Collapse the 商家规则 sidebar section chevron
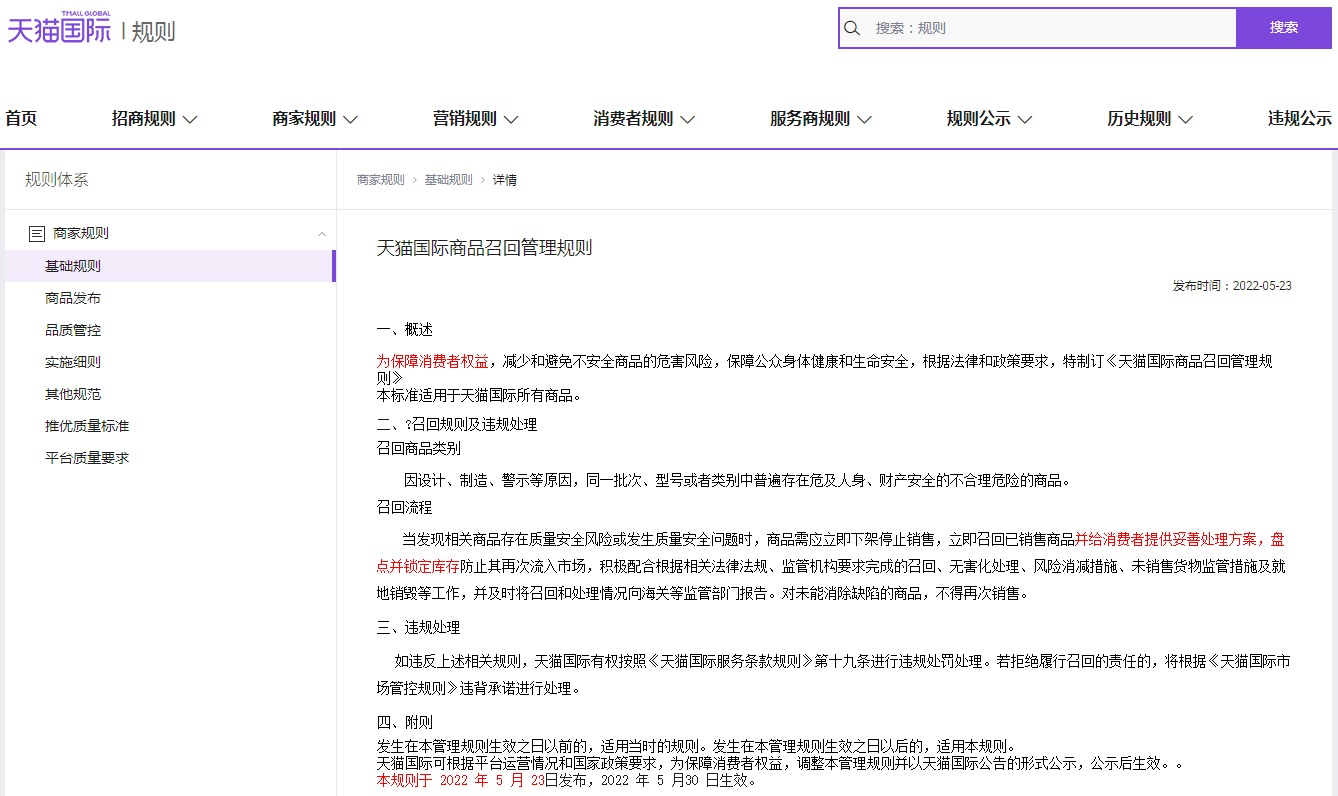1338x796 pixels. pyautogui.click(x=322, y=234)
